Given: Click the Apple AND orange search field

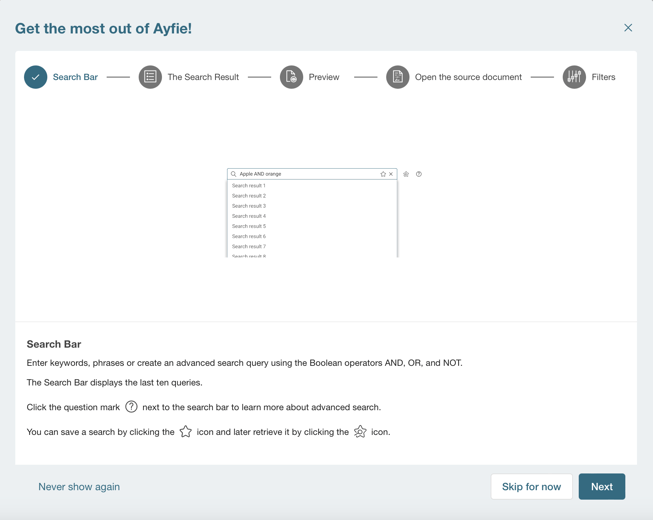Looking at the screenshot, I should (312, 174).
